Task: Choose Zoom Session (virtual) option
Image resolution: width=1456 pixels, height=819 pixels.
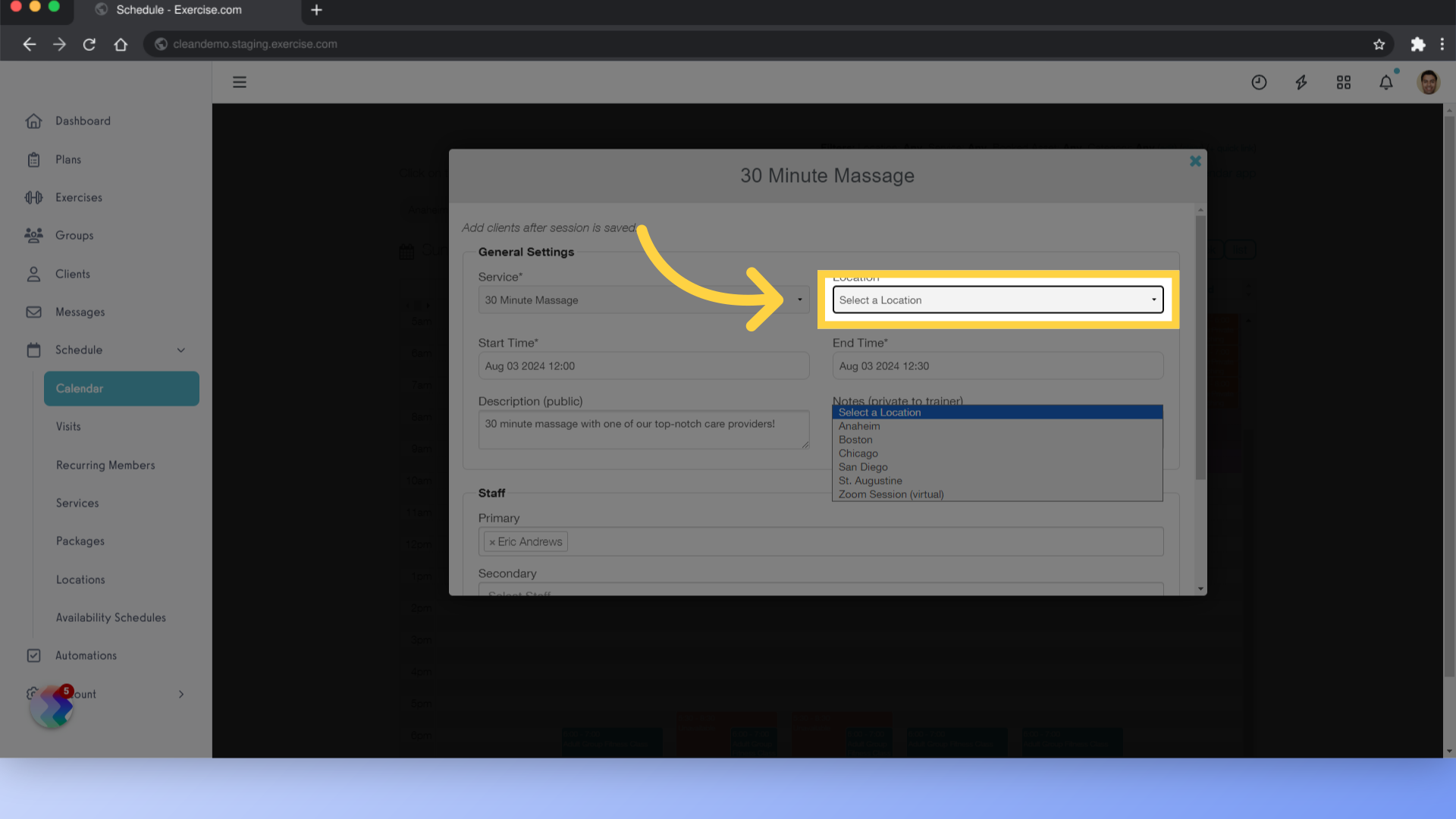Action: (997, 494)
